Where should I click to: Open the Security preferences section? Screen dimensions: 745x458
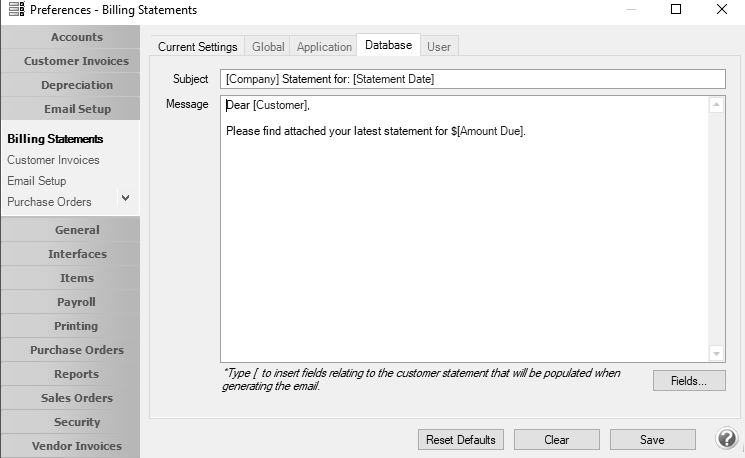coord(76,422)
